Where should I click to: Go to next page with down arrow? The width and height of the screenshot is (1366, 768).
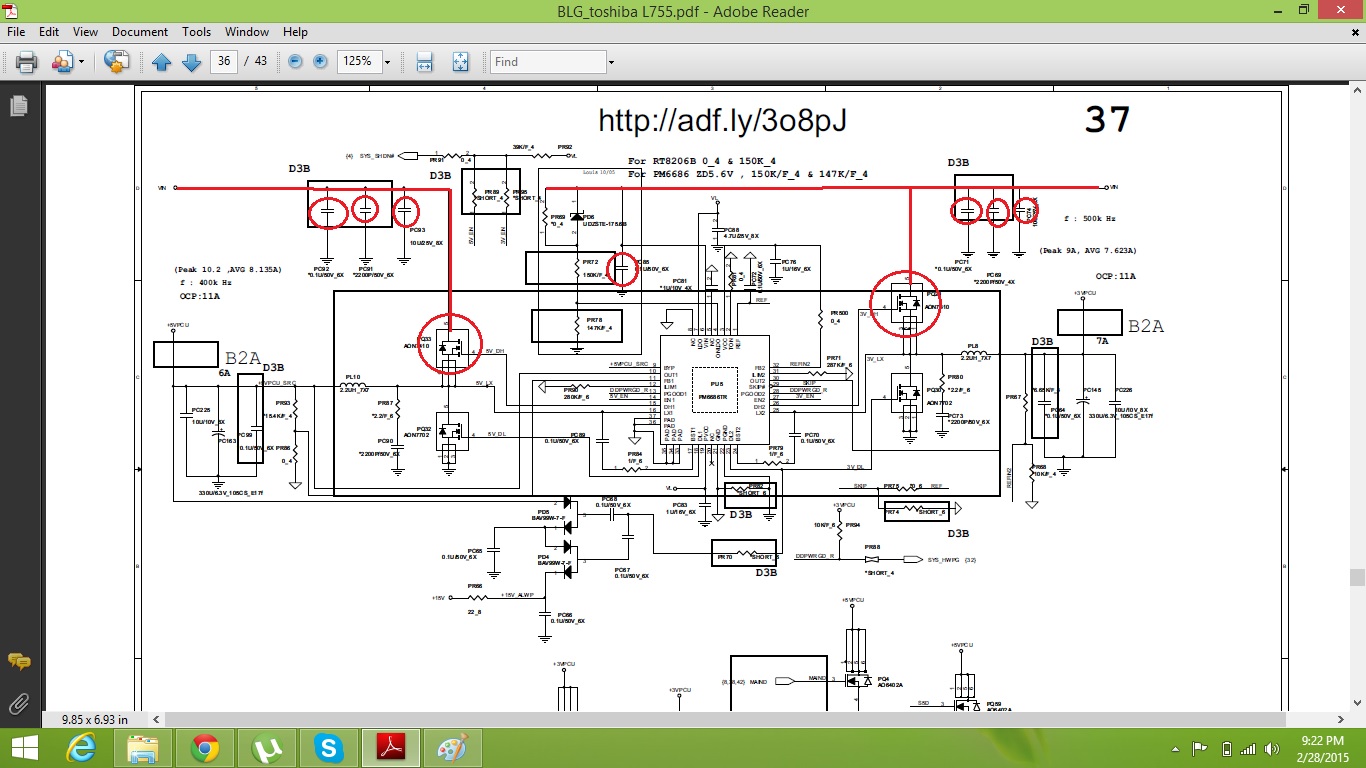pyautogui.click(x=191, y=62)
